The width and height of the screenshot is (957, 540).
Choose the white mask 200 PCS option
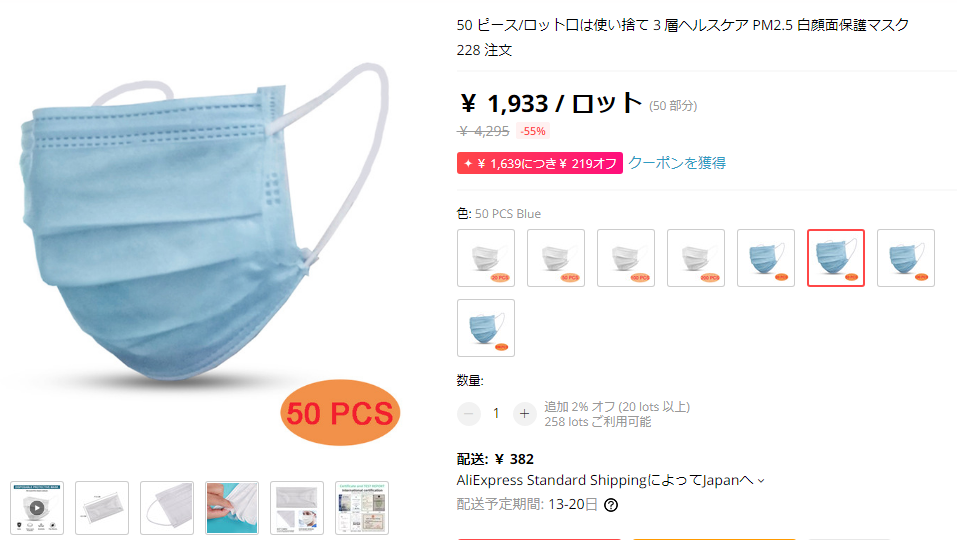pyautogui.click(x=696, y=258)
